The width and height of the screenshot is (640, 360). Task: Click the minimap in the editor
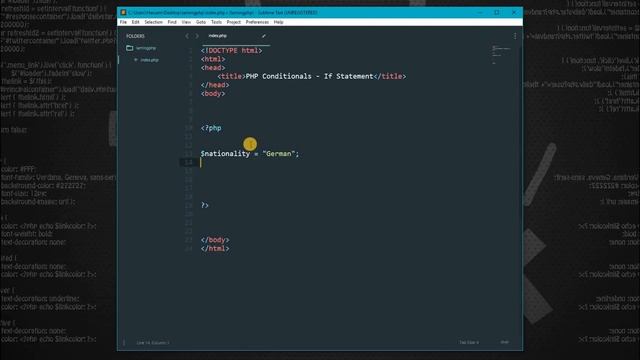(x=501, y=55)
